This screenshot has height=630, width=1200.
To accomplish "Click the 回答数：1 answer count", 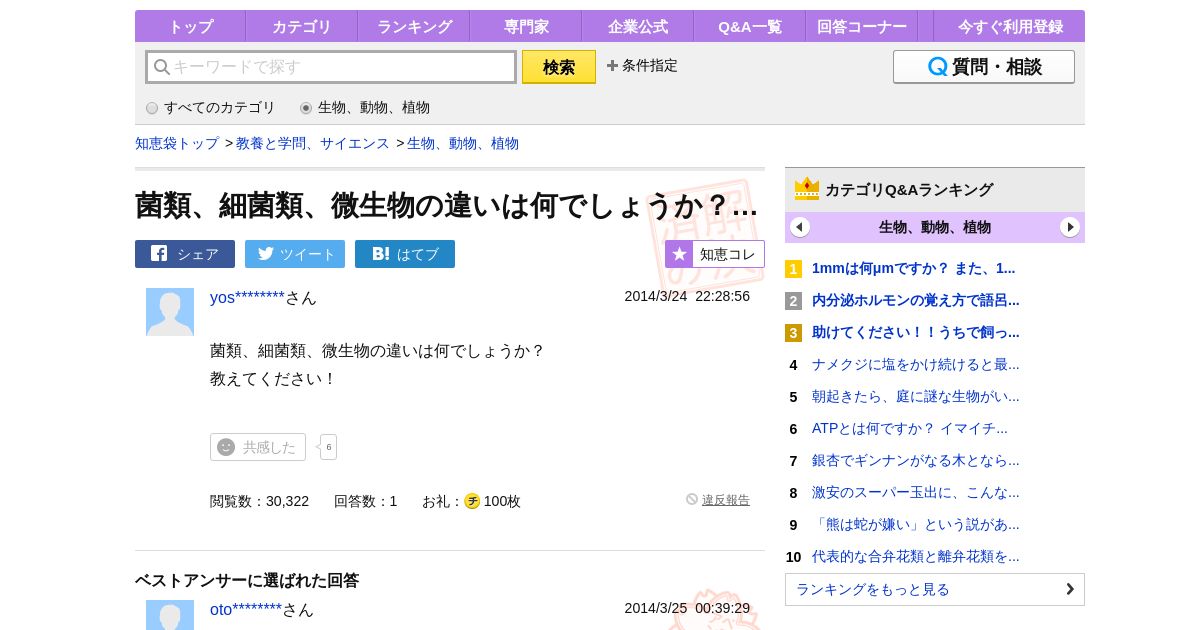I will (366, 501).
